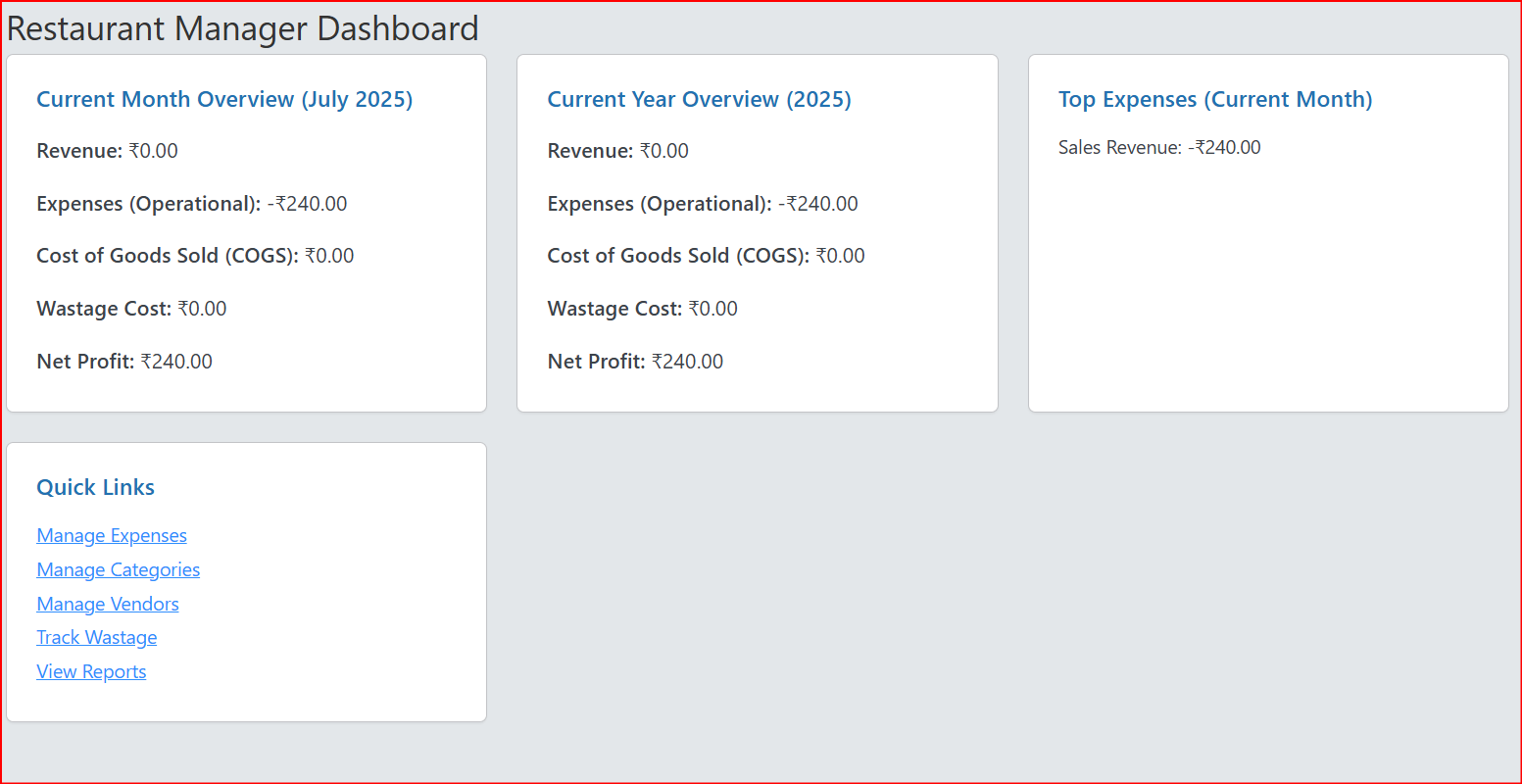Select the Sales Revenue entry in Top Expenses

(x=1159, y=147)
